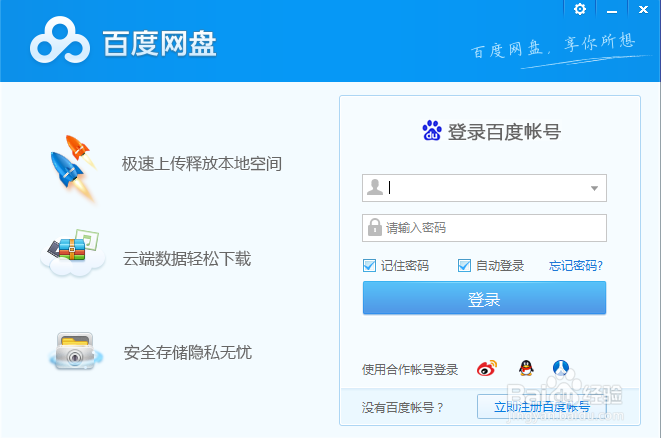Viewport: 661px width, 438px height.
Task: Click the 百度网盘 title text
Action: pyautogui.click(x=159, y=43)
